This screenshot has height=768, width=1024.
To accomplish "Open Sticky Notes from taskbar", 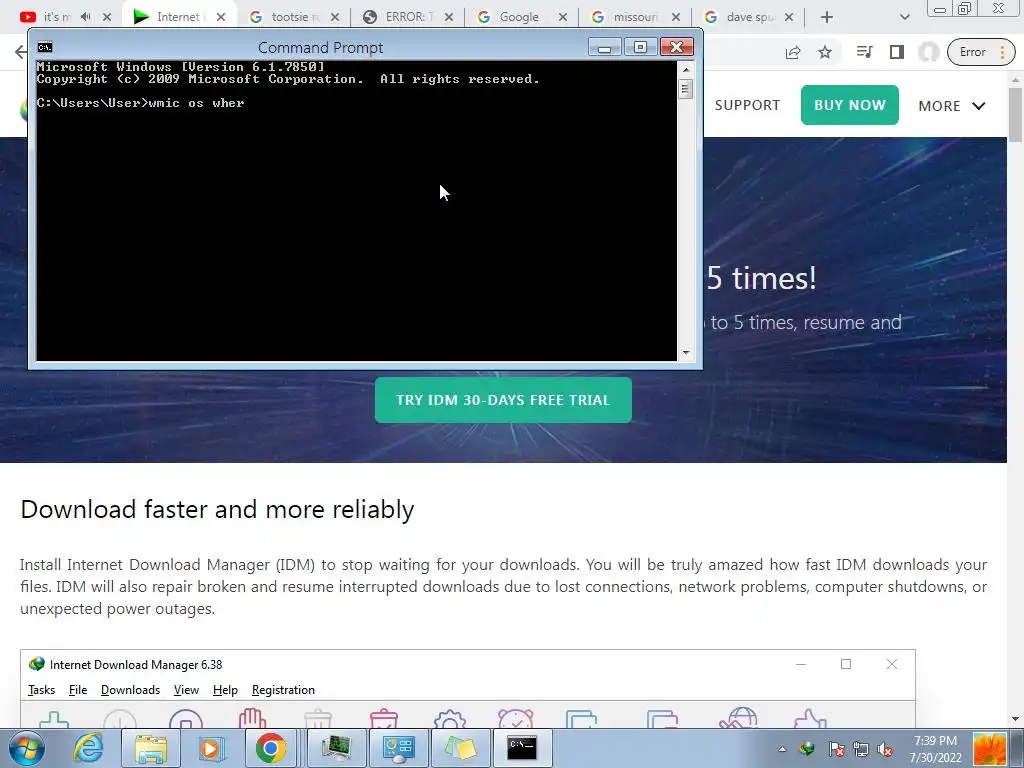I will pyautogui.click(x=460, y=748).
